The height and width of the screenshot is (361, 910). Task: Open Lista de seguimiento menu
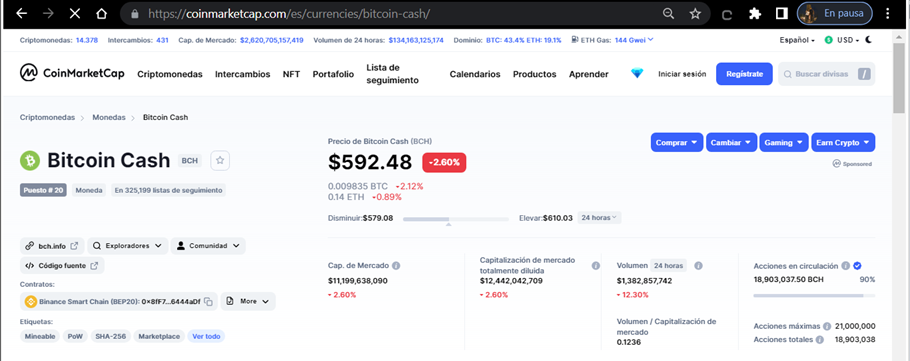point(392,74)
